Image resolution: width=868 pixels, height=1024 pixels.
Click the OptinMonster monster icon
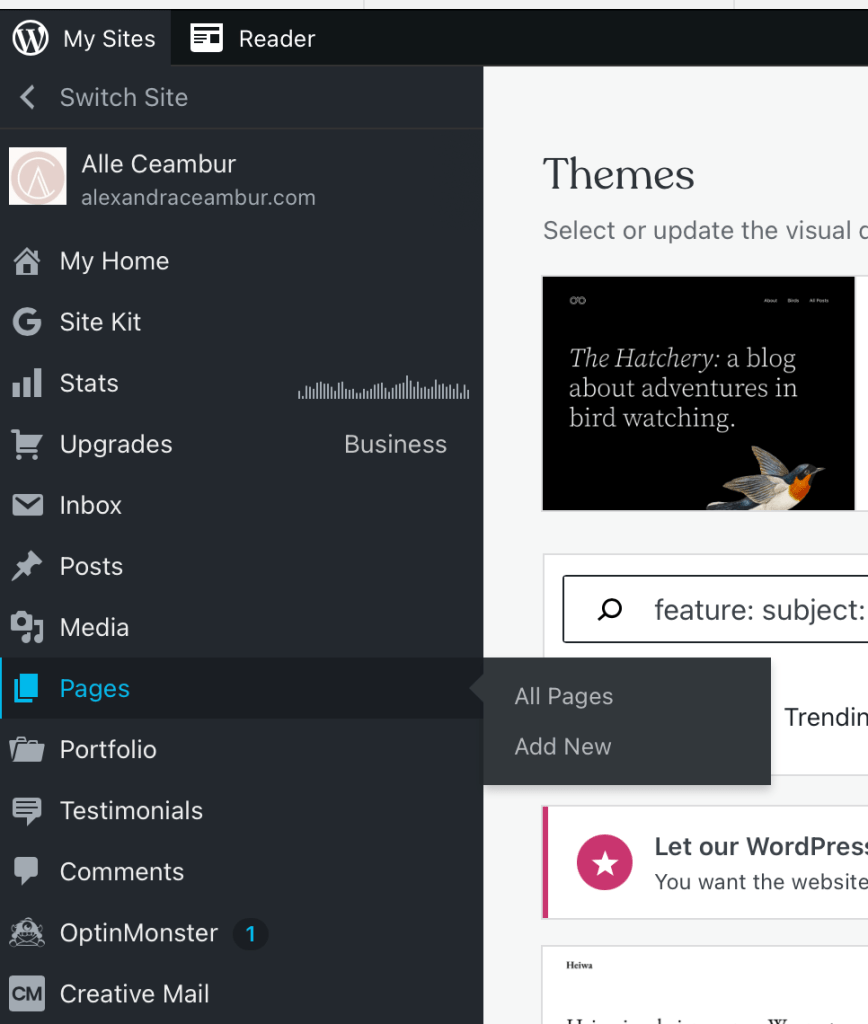click(27, 933)
